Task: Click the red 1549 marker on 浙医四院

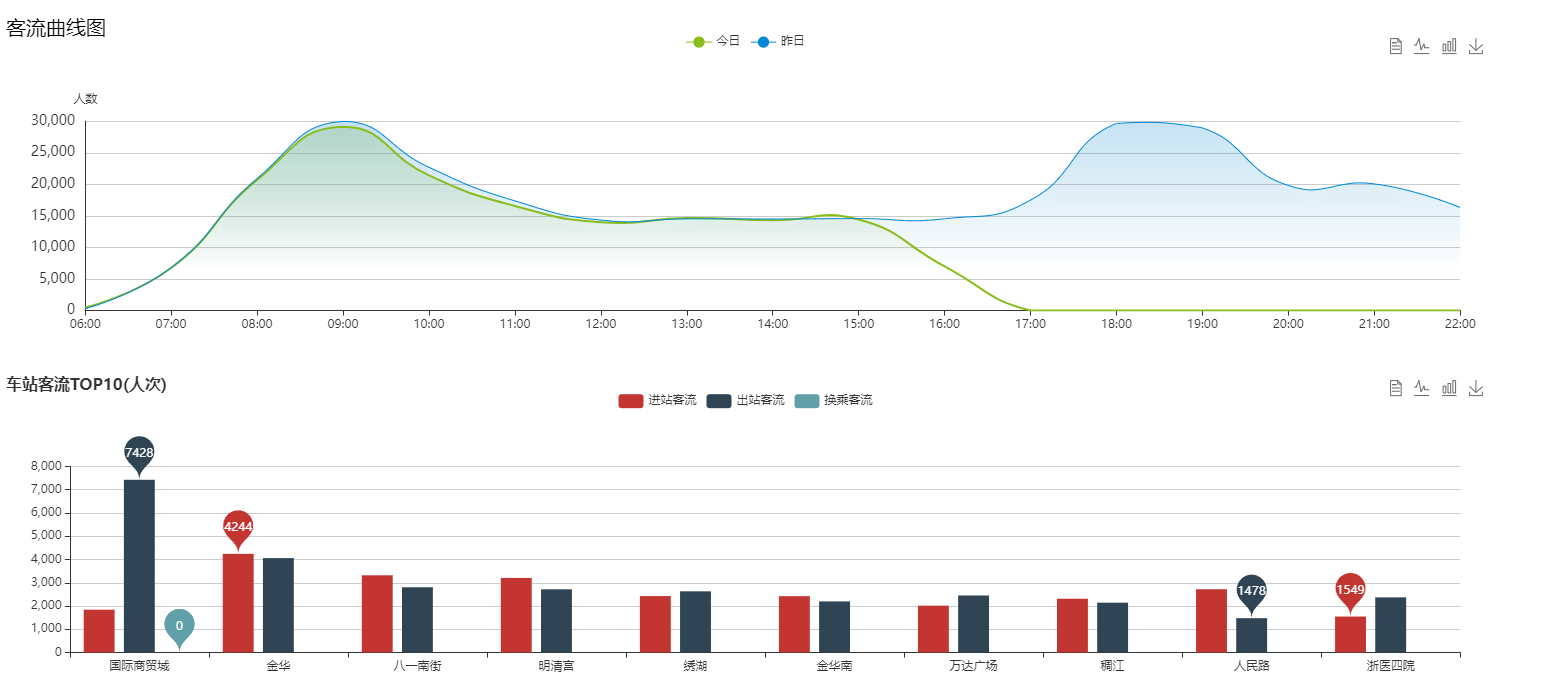Action: [x=1350, y=590]
